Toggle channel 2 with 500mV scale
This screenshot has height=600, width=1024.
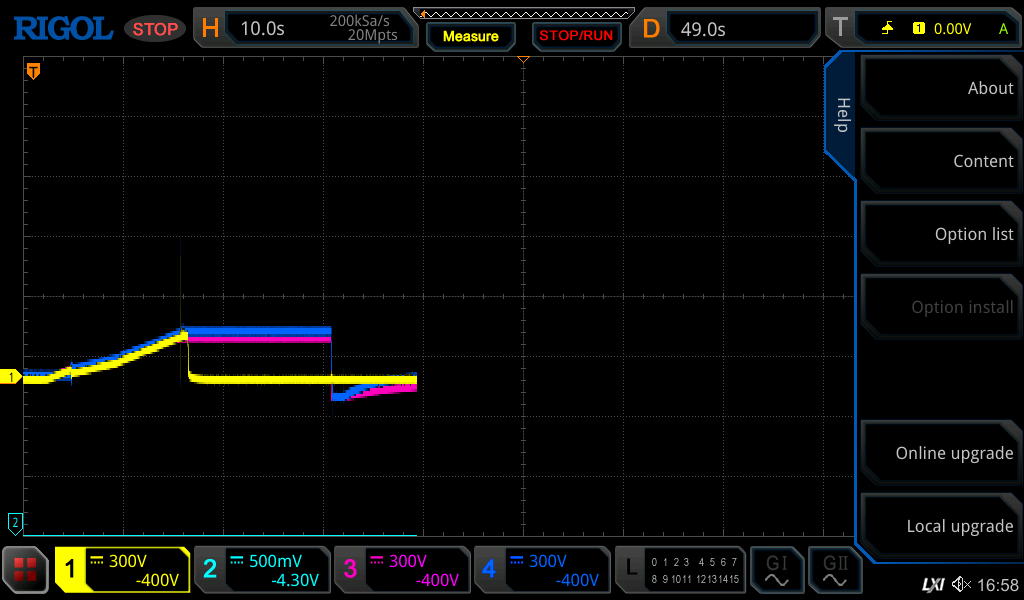tap(262, 570)
